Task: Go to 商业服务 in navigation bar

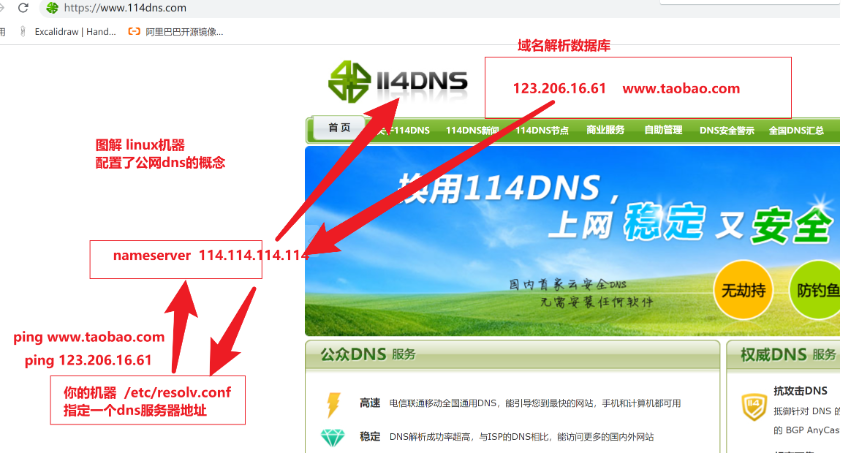Action: click(x=605, y=130)
